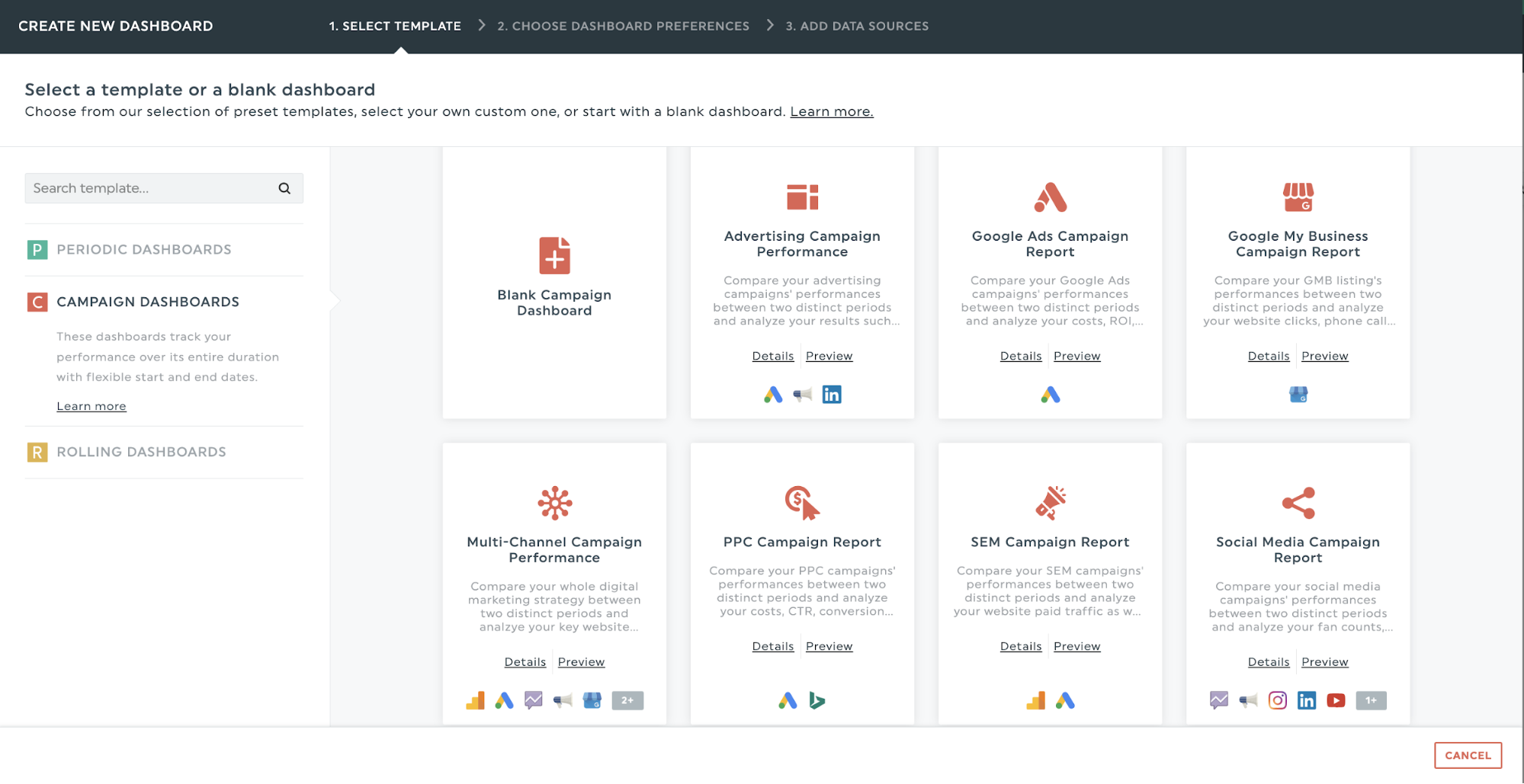Select the PPC Campaign Report title
Viewport: 1524px width, 784px height.
point(802,542)
